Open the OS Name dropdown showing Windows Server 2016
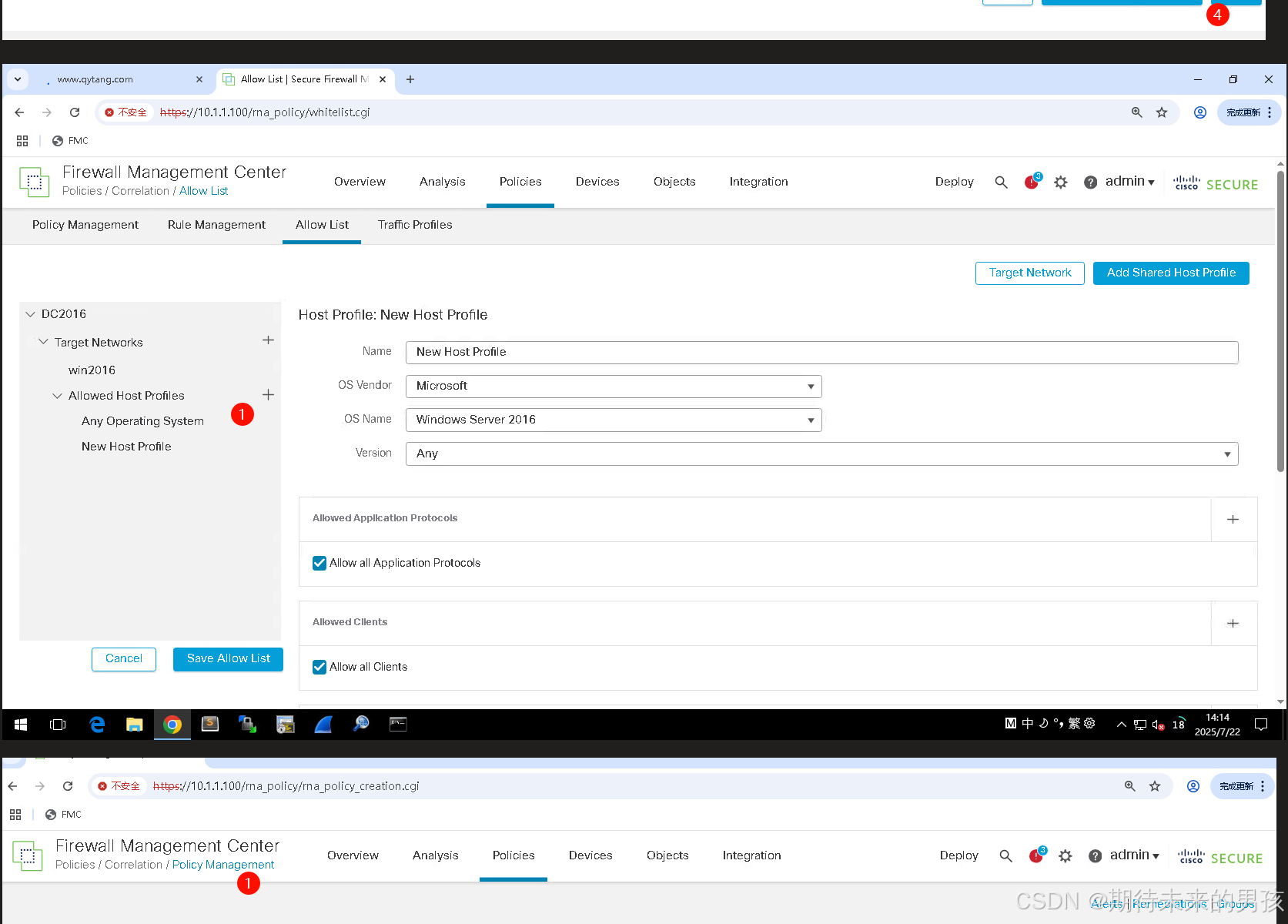1288x924 pixels. point(614,420)
